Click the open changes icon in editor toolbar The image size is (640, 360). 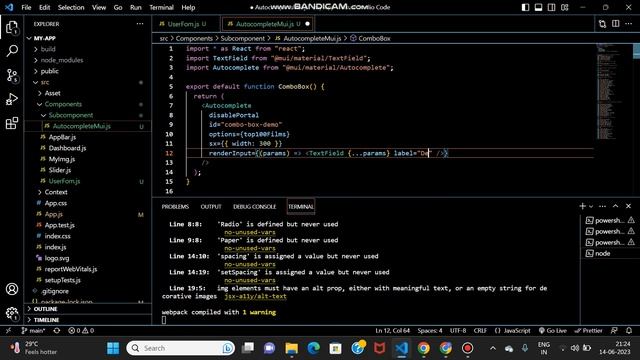tap(602, 24)
